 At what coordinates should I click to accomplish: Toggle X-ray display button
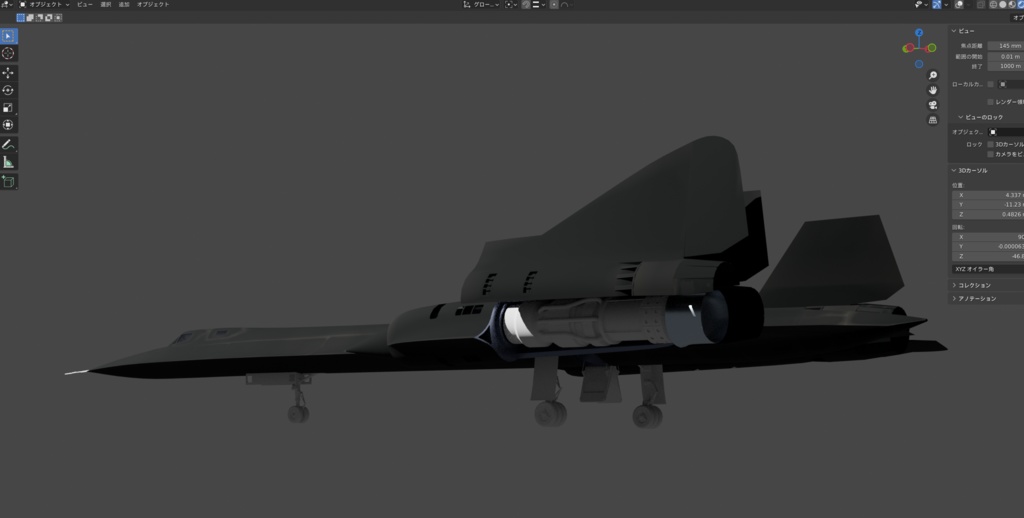click(981, 5)
